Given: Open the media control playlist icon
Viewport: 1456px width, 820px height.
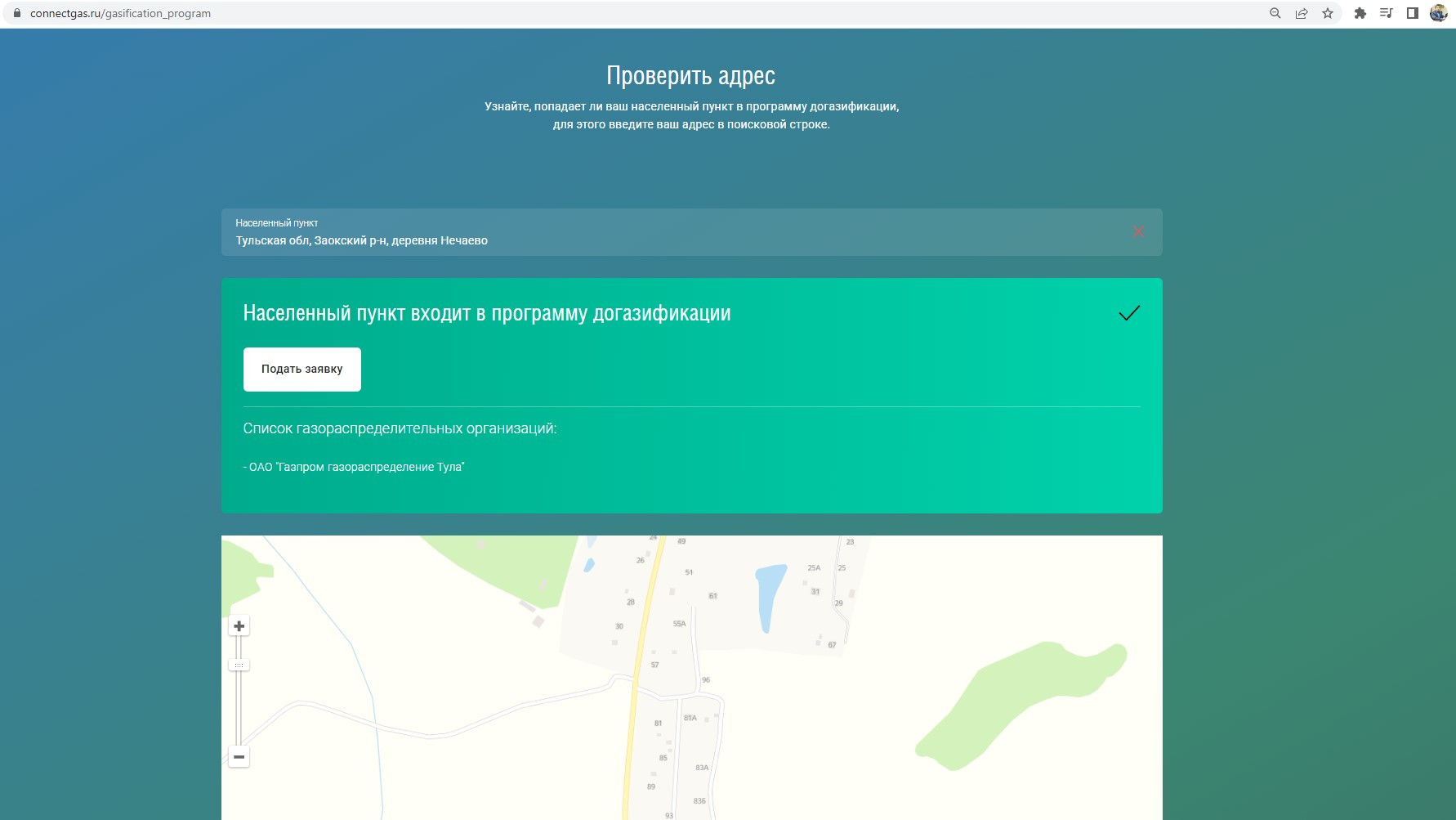Looking at the screenshot, I should coord(1387,13).
